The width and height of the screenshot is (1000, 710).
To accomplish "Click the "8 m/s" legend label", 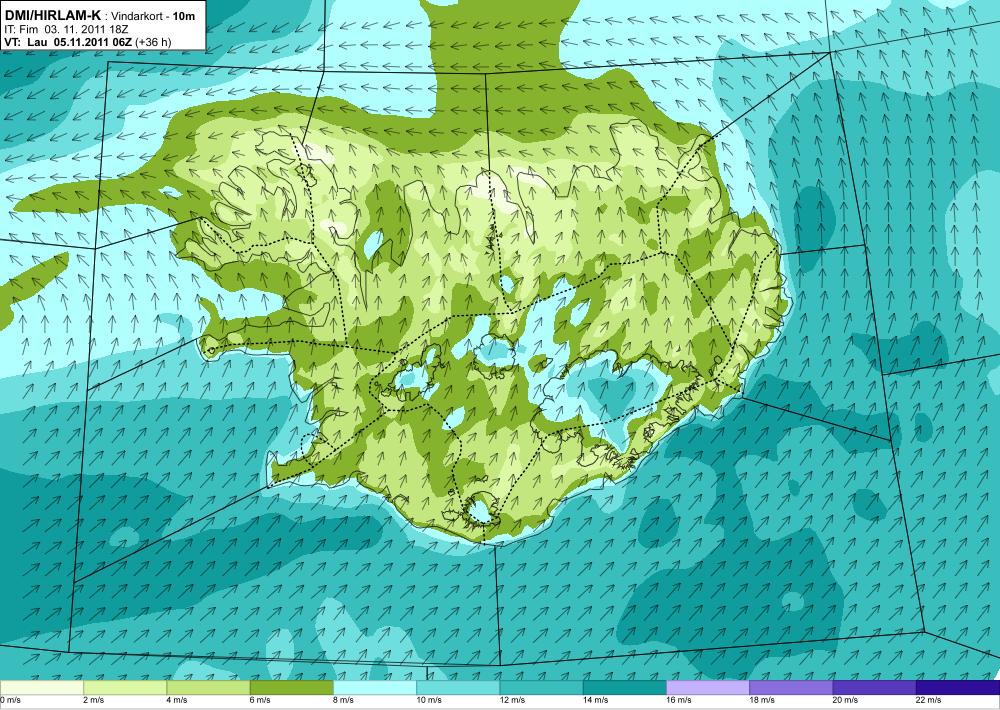I will [344, 700].
